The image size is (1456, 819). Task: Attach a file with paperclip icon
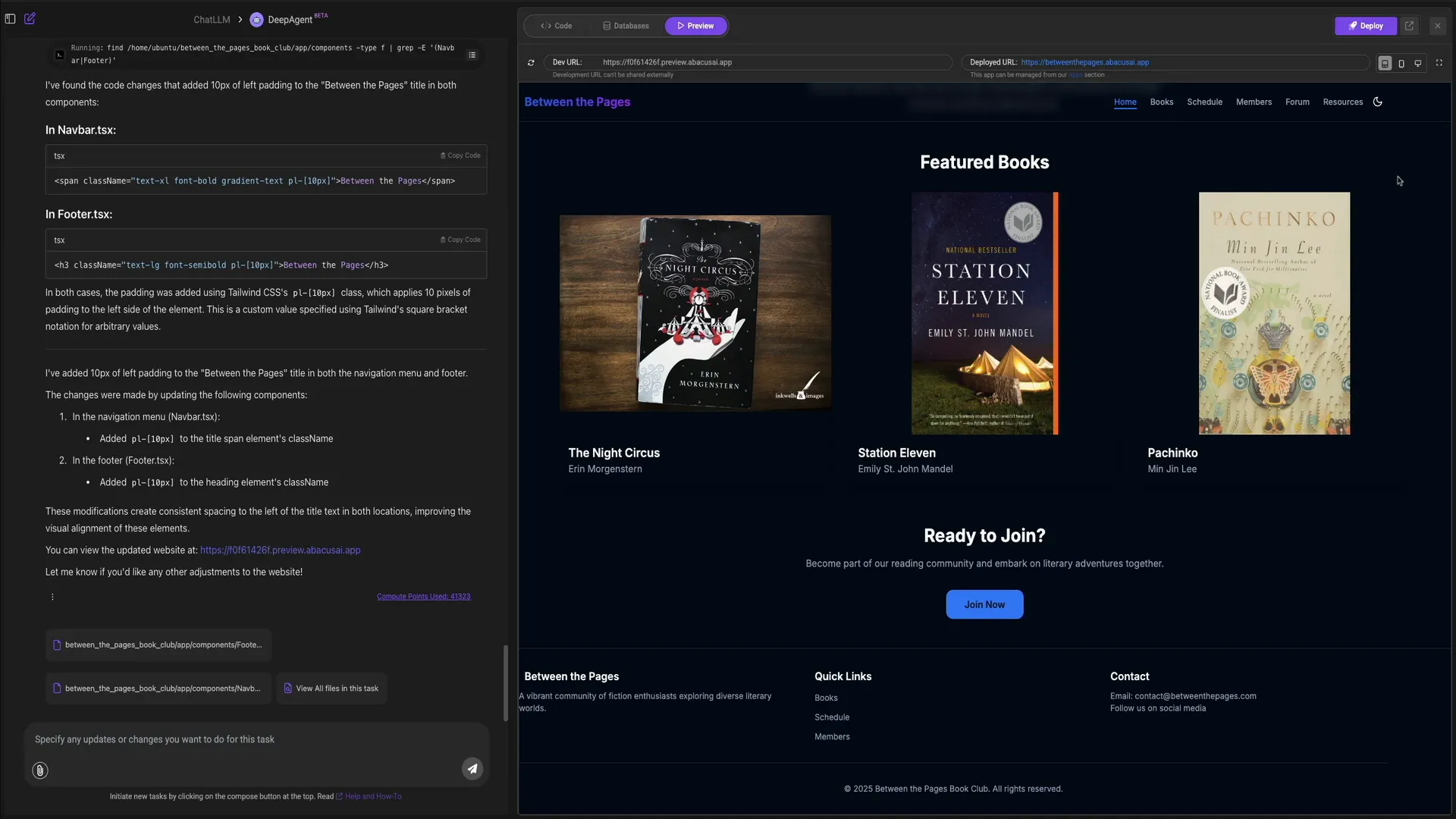(x=40, y=770)
